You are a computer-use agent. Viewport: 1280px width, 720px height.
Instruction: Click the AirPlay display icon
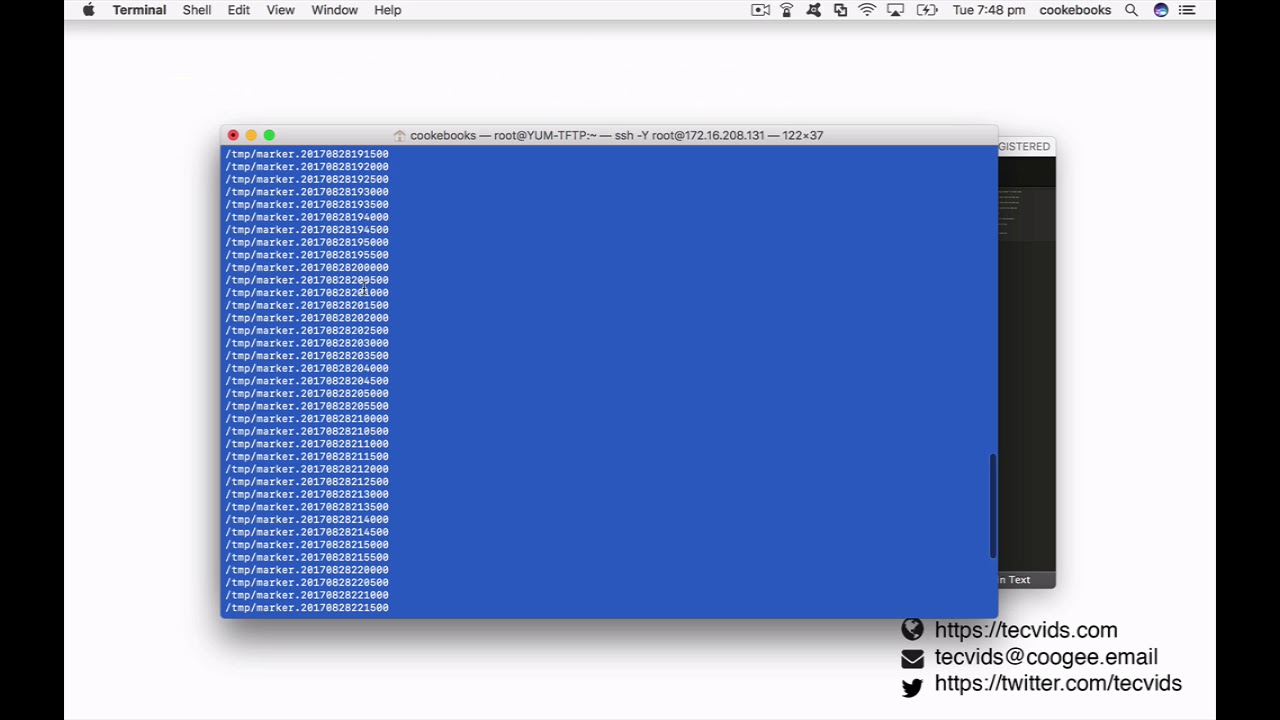[895, 10]
